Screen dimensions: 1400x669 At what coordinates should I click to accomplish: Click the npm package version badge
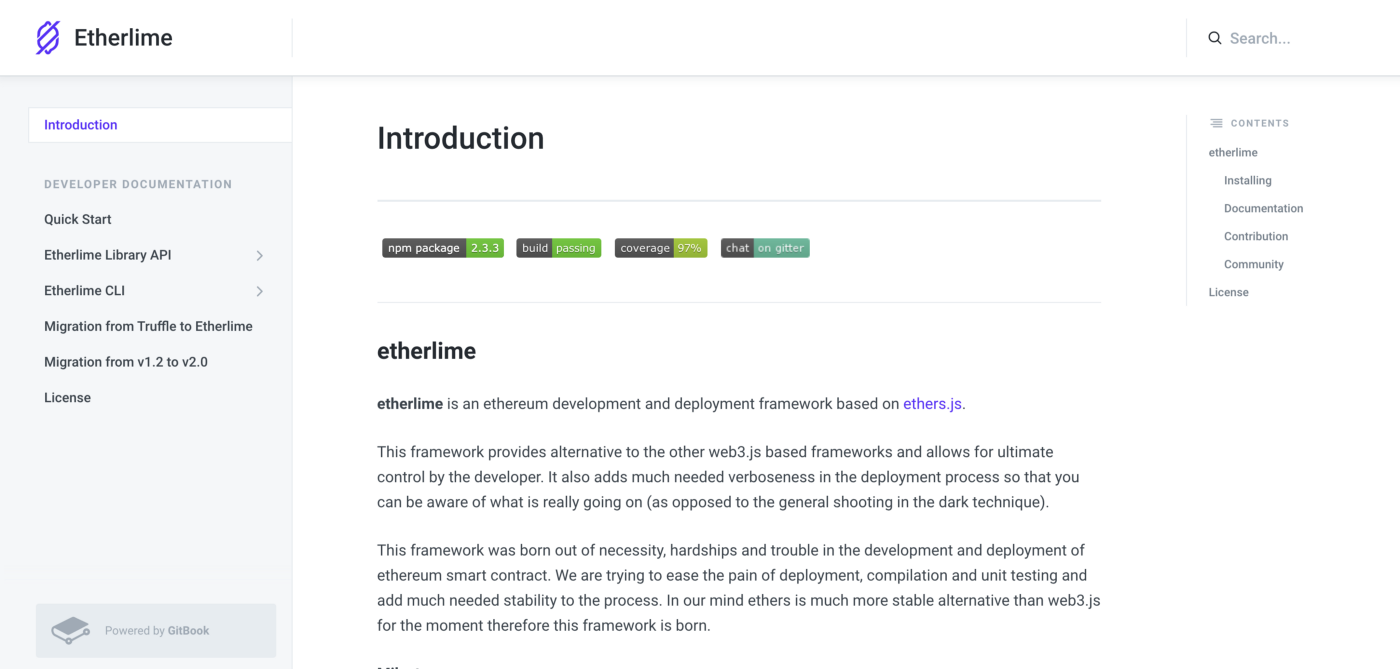(x=442, y=248)
